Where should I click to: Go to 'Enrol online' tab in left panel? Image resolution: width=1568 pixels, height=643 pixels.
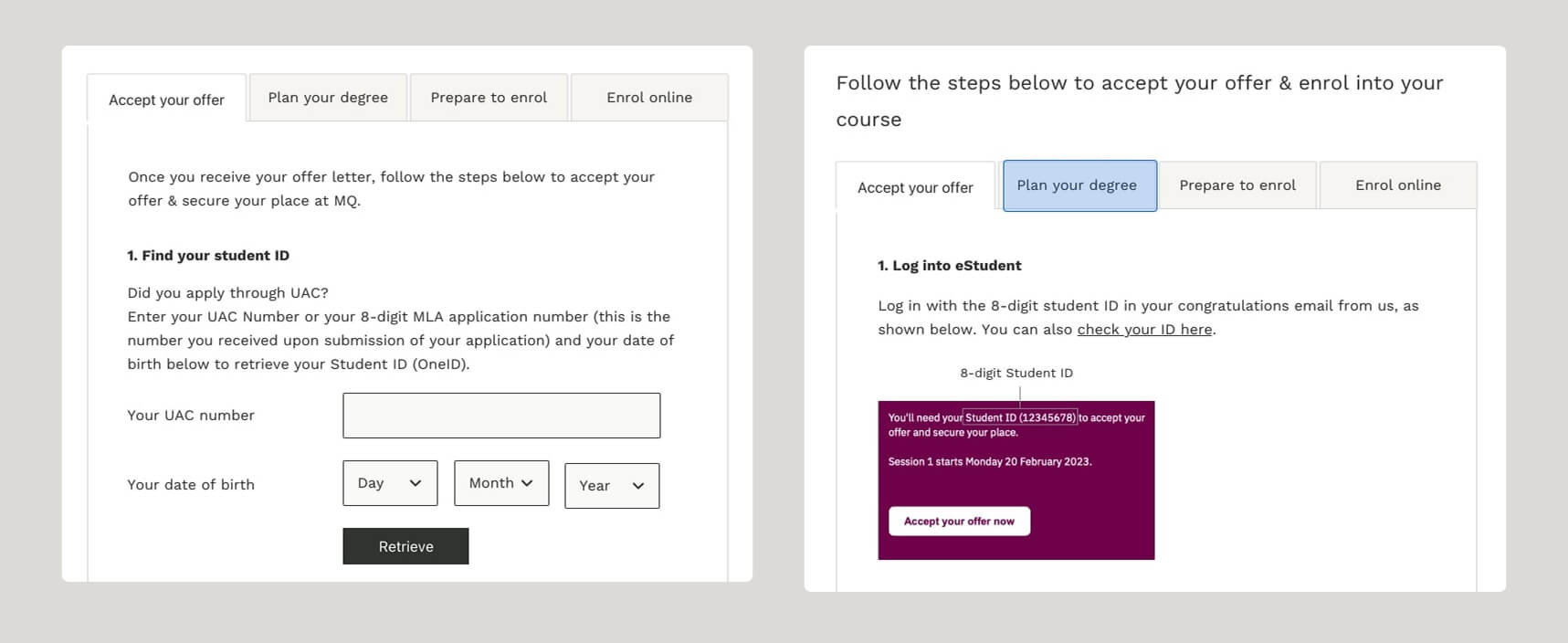click(x=649, y=98)
